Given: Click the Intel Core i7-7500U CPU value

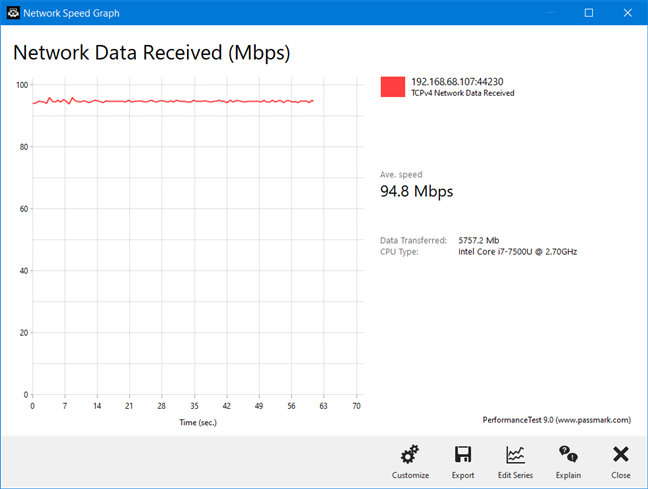Looking at the screenshot, I should pyautogui.click(x=517, y=252).
